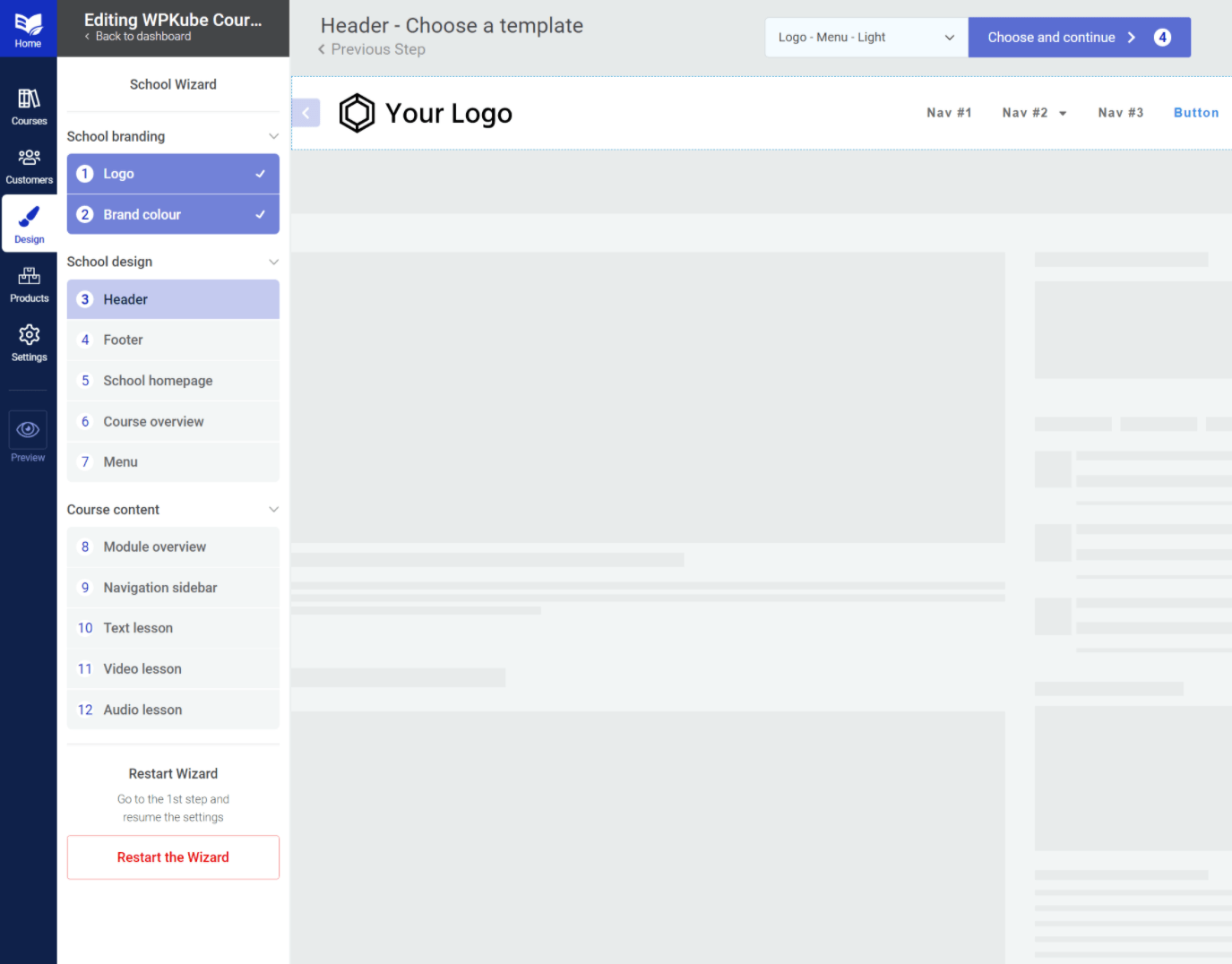
Task: Select step 9 Navigation sidebar
Action: tap(173, 588)
